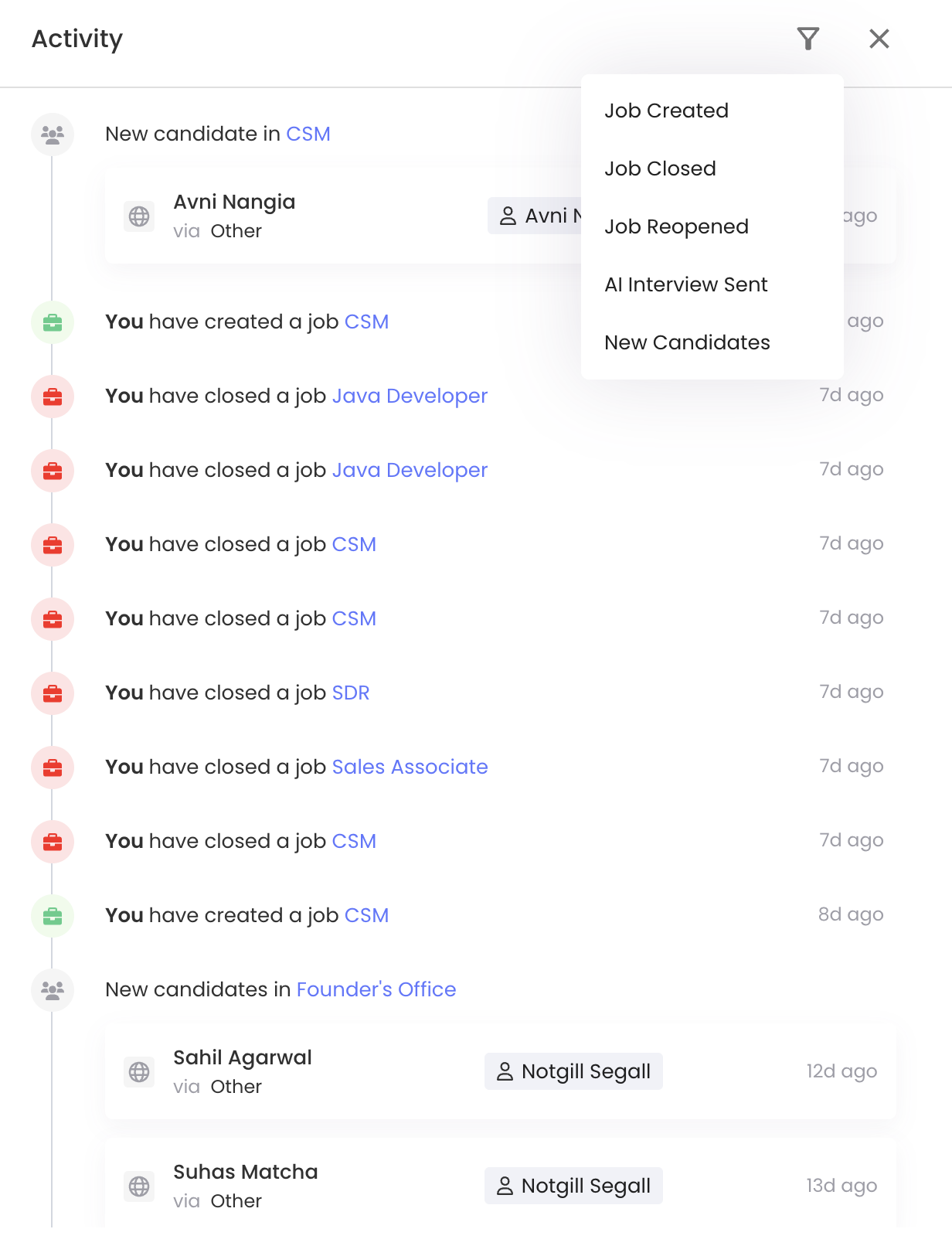Click the red briefcase icon at closed Sales Associate

pyautogui.click(x=53, y=768)
